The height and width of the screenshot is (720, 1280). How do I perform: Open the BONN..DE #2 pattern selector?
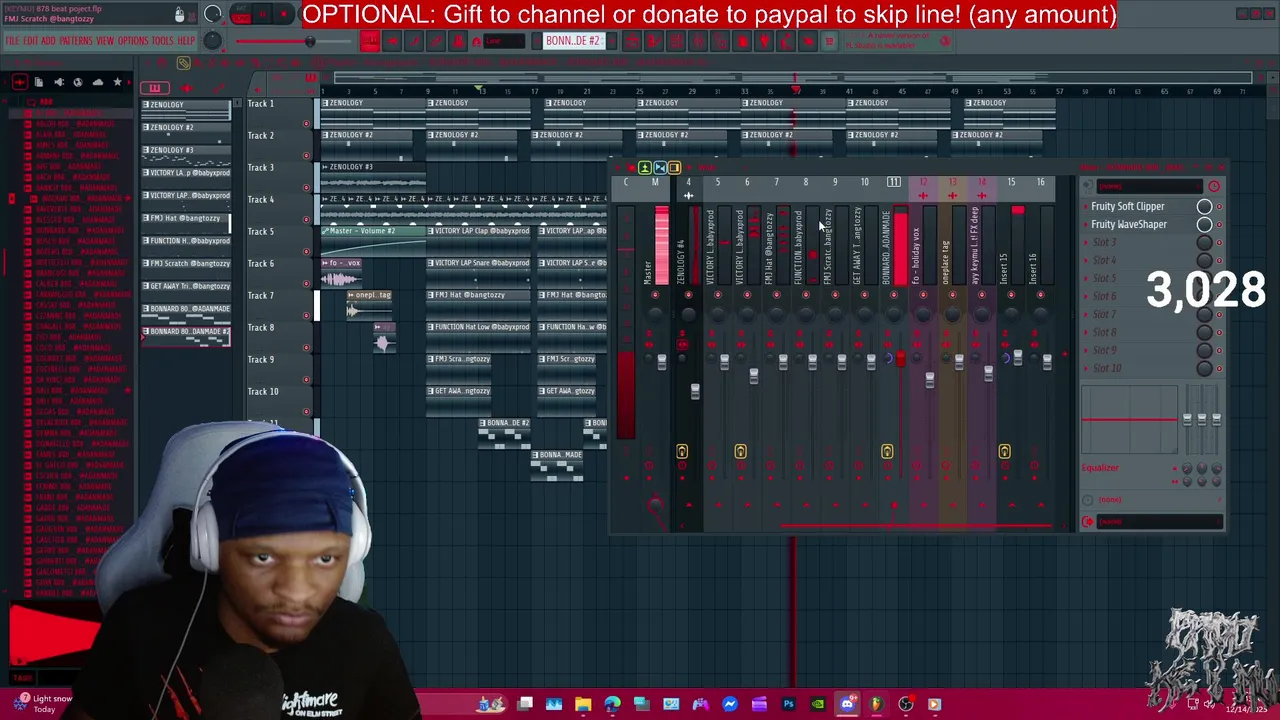point(572,41)
